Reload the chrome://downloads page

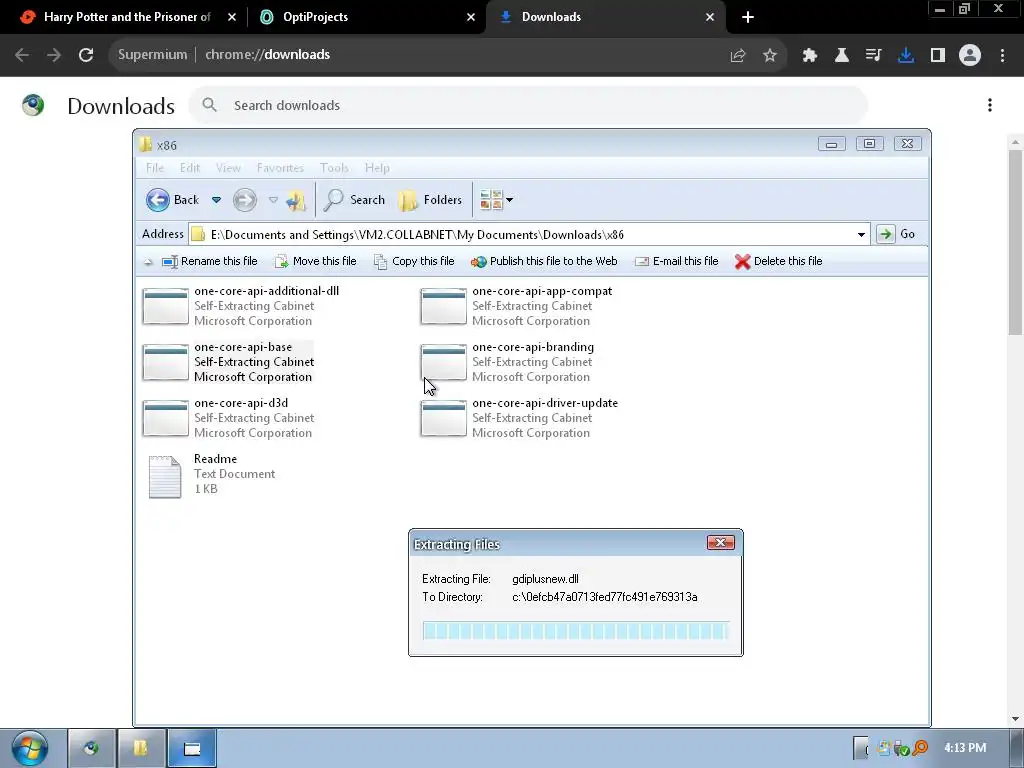coord(86,55)
